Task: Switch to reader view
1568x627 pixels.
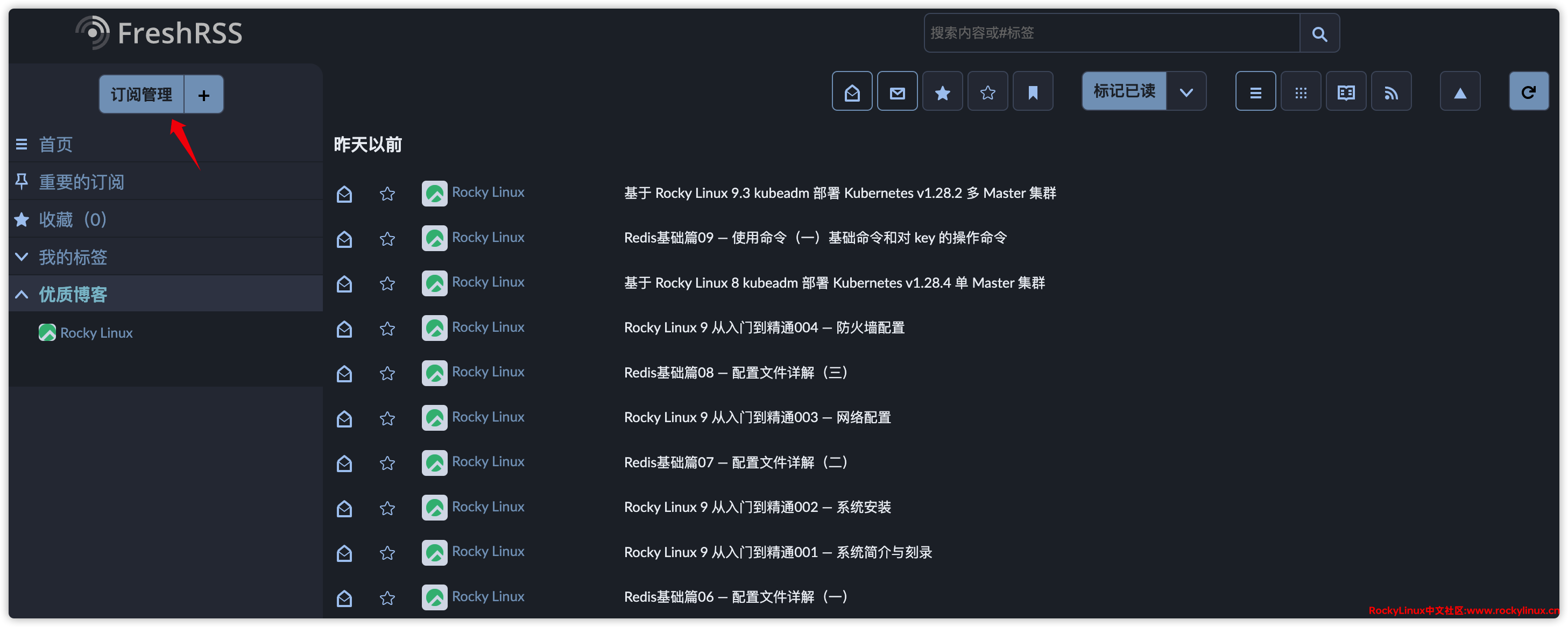Action: [1346, 92]
